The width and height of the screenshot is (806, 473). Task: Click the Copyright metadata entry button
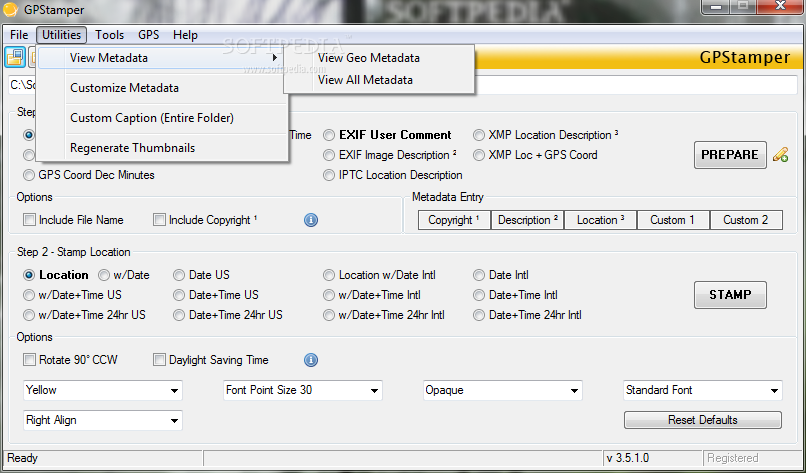454,220
